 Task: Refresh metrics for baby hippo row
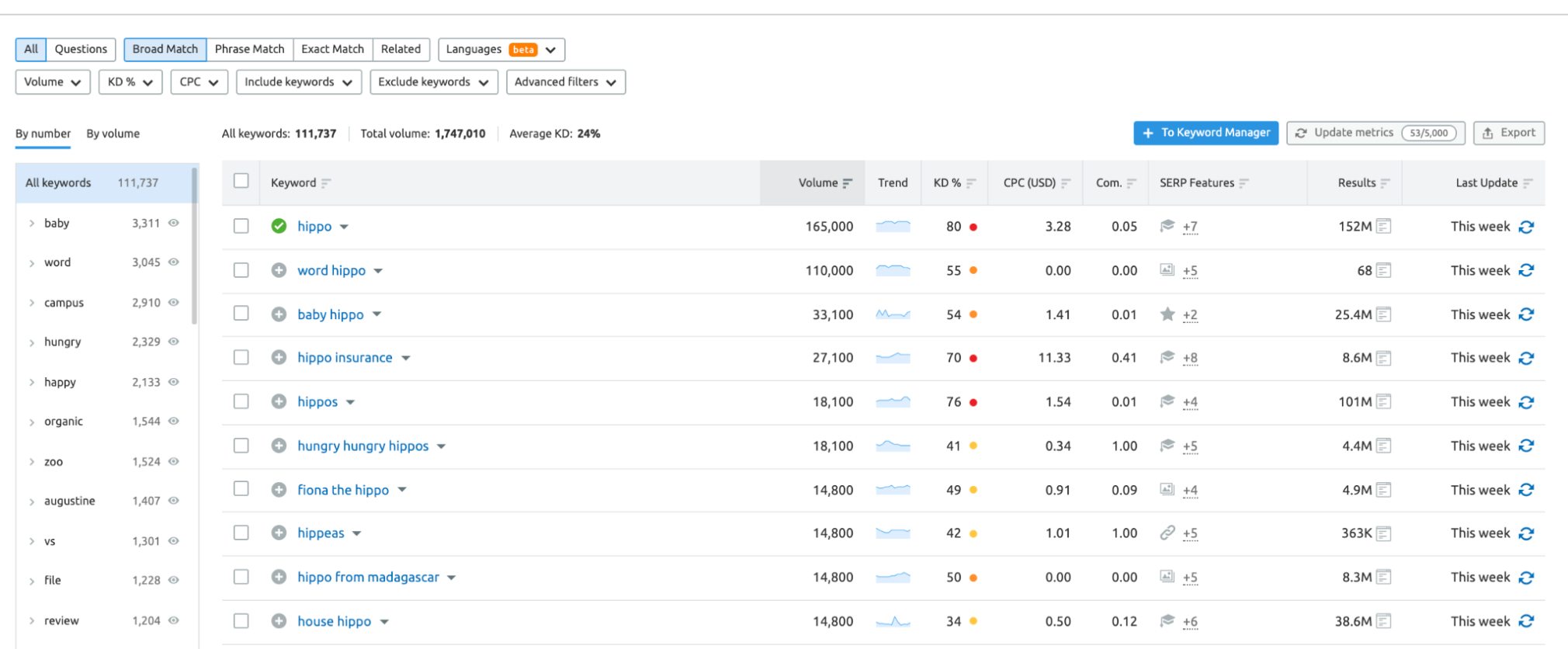pos(1526,314)
